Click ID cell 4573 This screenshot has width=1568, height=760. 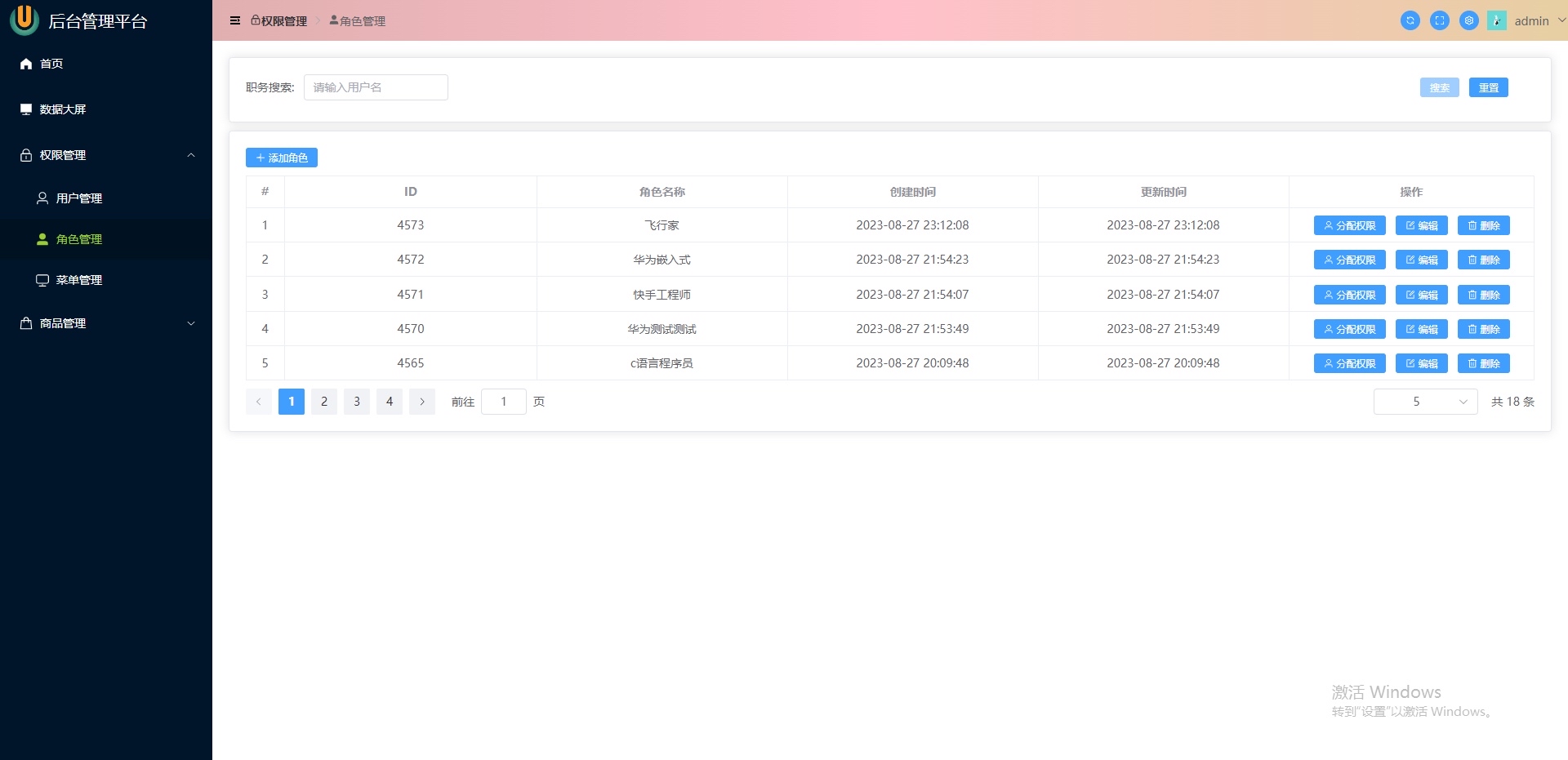411,225
